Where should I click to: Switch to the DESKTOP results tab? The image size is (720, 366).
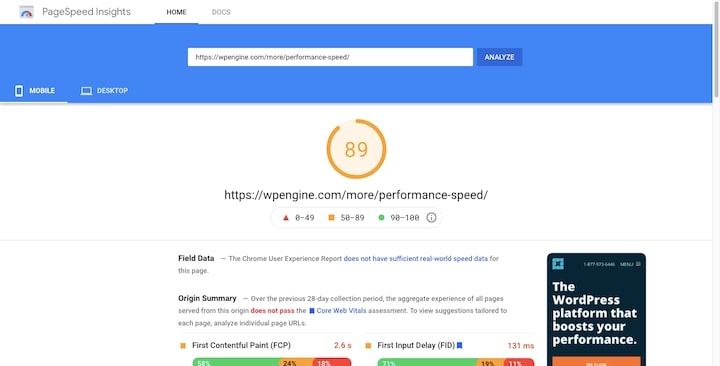[105, 90]
